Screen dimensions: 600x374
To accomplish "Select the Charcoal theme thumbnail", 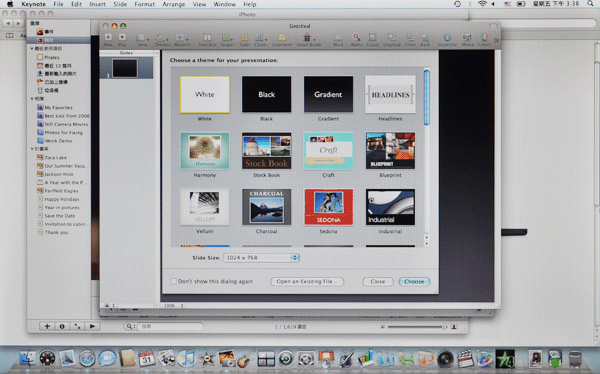I will click(x=266, y=207).
